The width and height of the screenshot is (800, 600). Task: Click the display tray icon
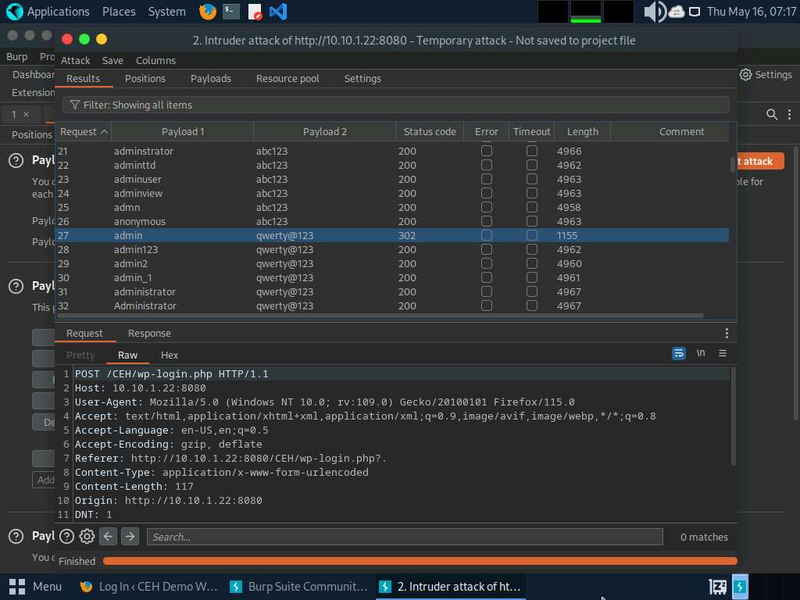tap(694, 11)
